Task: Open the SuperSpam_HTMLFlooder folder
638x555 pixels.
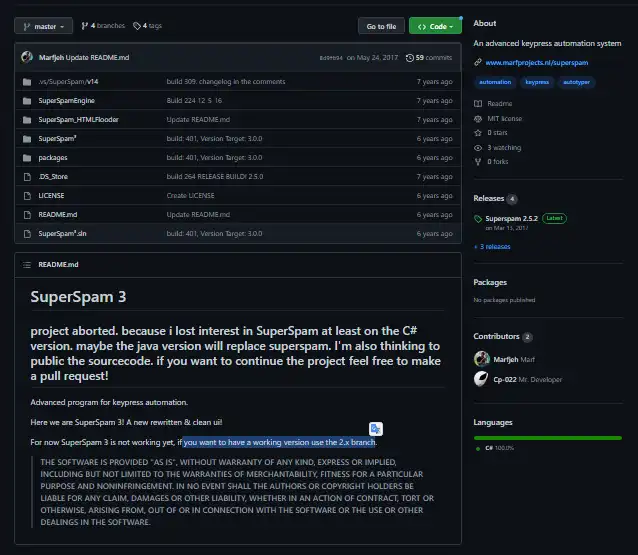Action: [79, 120]
